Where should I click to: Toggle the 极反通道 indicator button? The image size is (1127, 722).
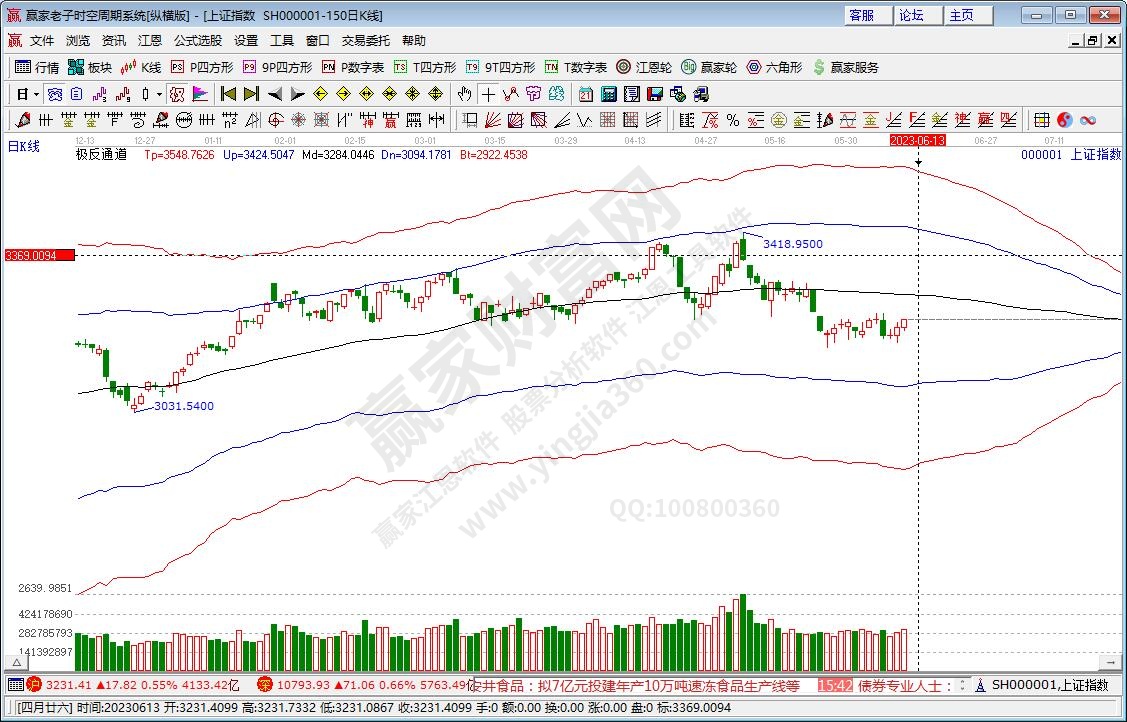pos(176,94)
